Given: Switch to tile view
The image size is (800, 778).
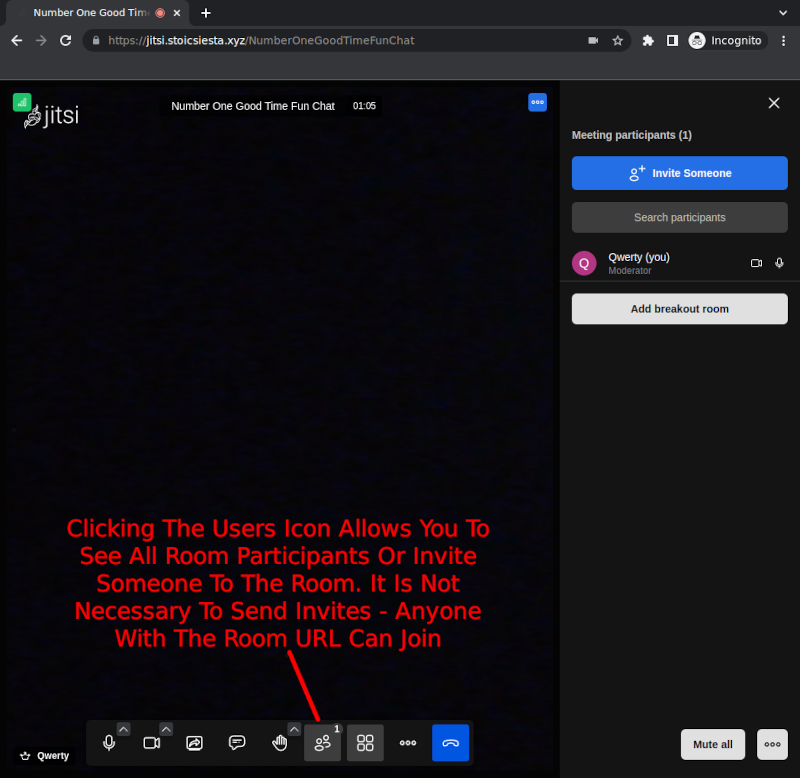Looking at the screenshot, I should click(365, 743).
